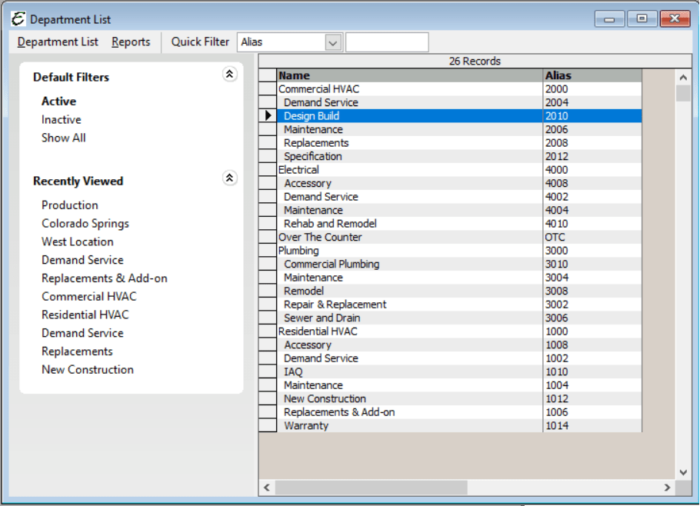Sort the list by Name column header

pyautogui.click(x=409, y=75)
